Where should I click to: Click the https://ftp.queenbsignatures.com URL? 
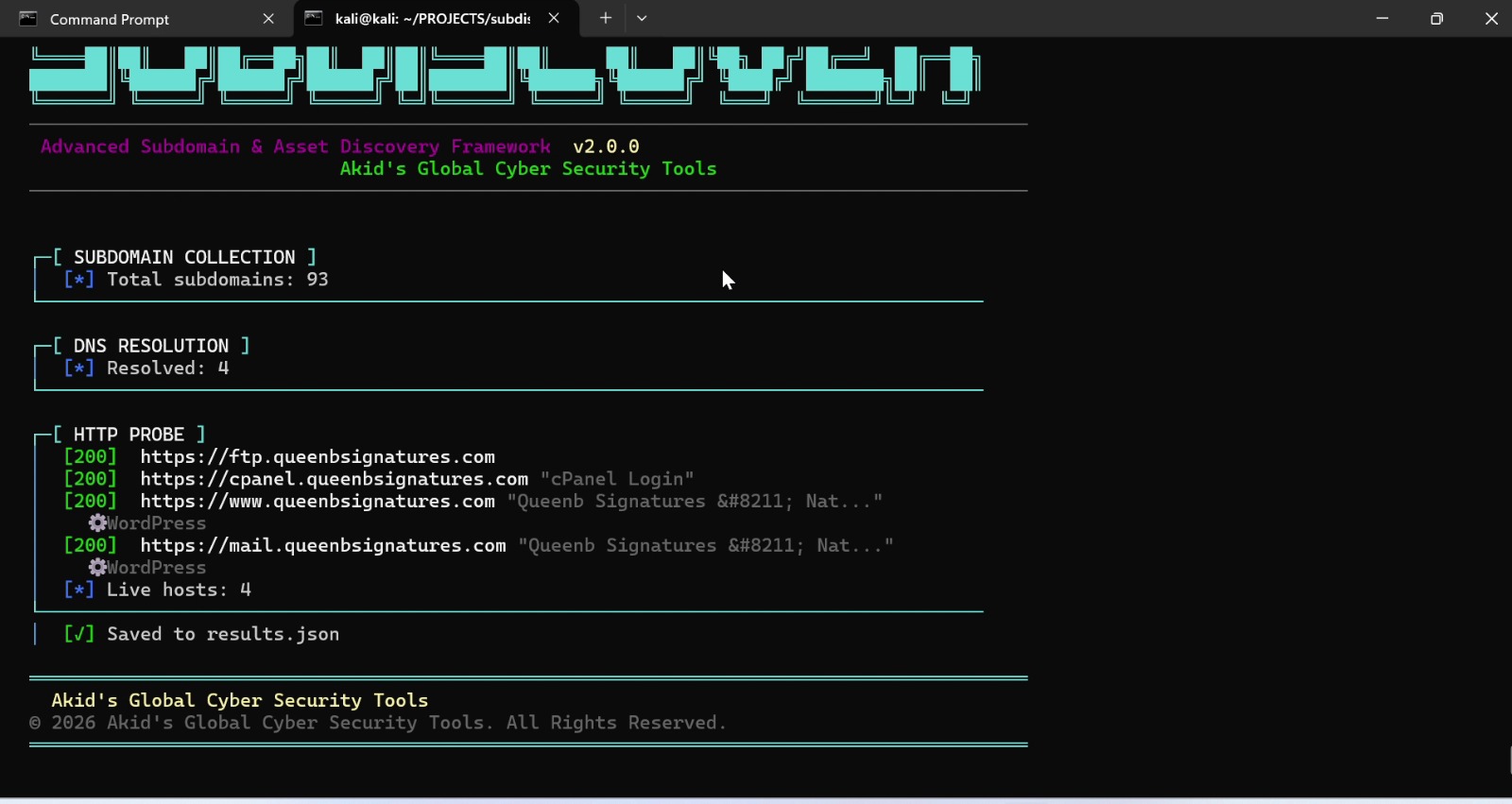click(x=318, y=457)
